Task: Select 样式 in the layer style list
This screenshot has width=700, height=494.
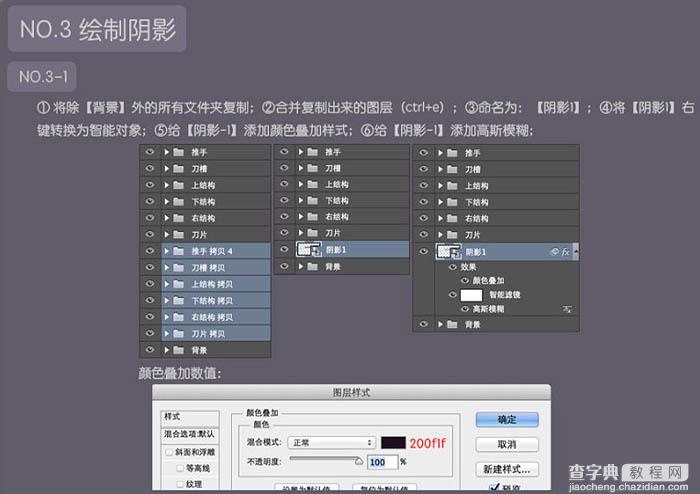Action: click(190, 417)
